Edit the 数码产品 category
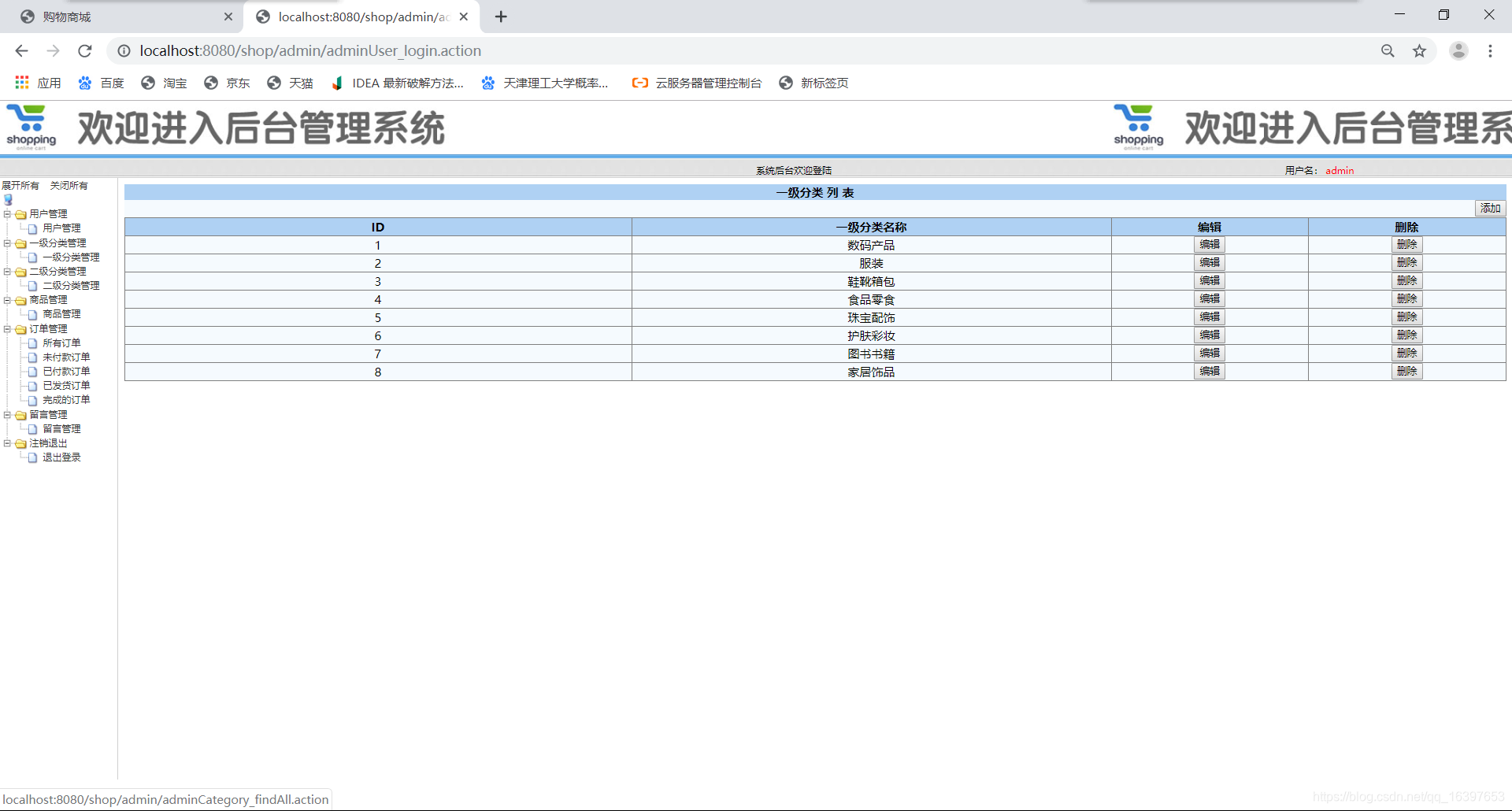Image resolution: width=1512 pixels, height=811 pixels. (1210, 245)
